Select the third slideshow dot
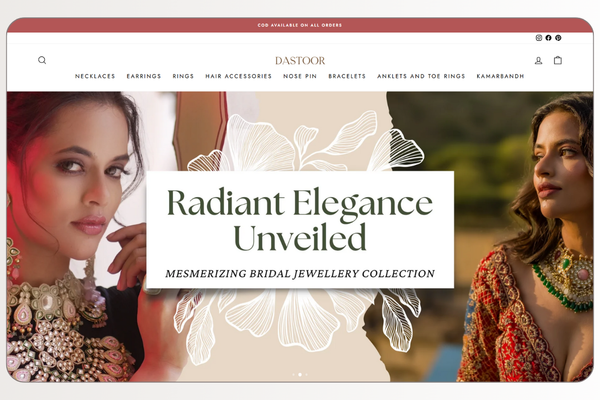 (x=307, y=375)
